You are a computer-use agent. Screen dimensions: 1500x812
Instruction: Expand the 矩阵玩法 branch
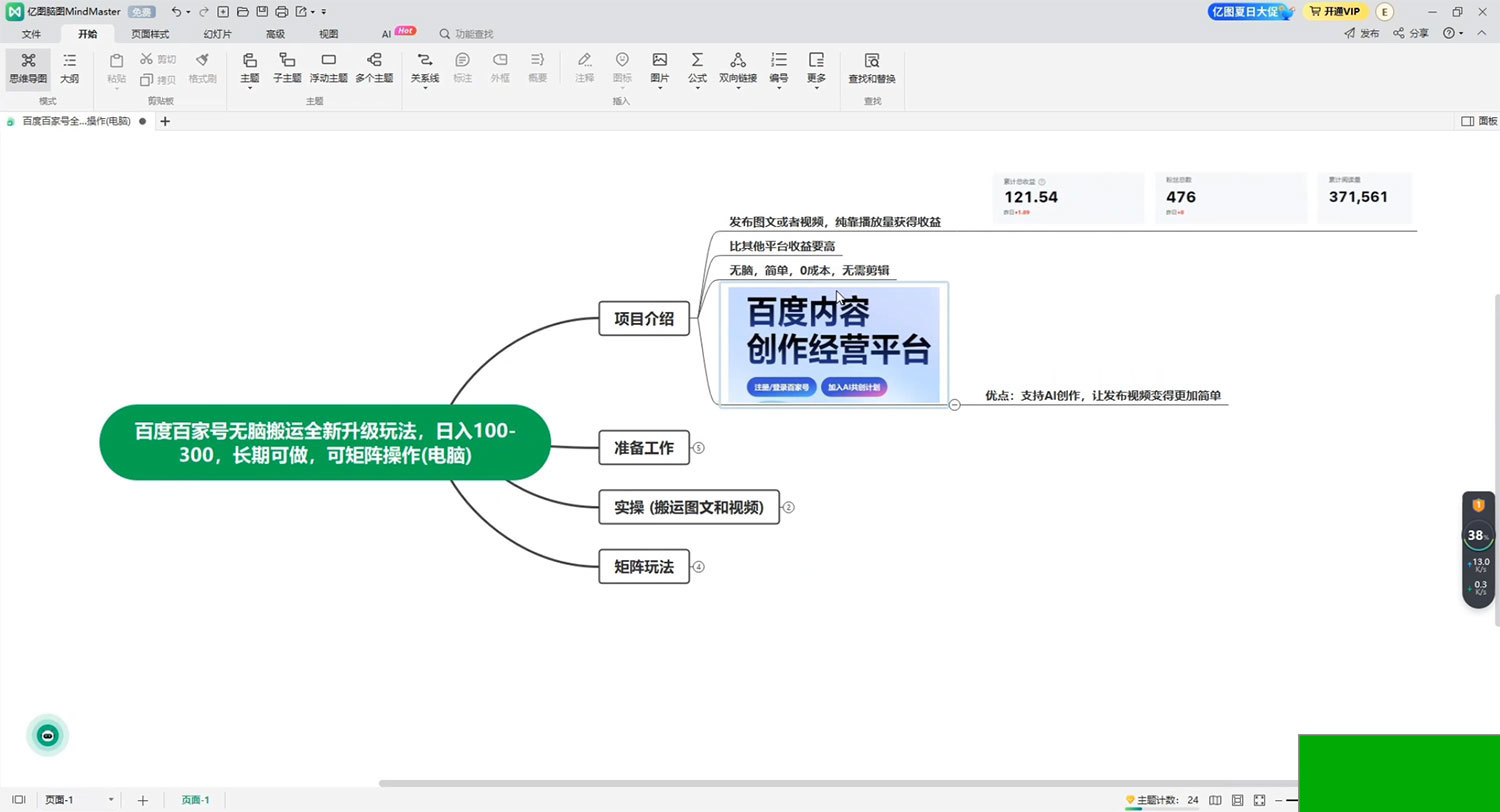click(x=699, y=567)
